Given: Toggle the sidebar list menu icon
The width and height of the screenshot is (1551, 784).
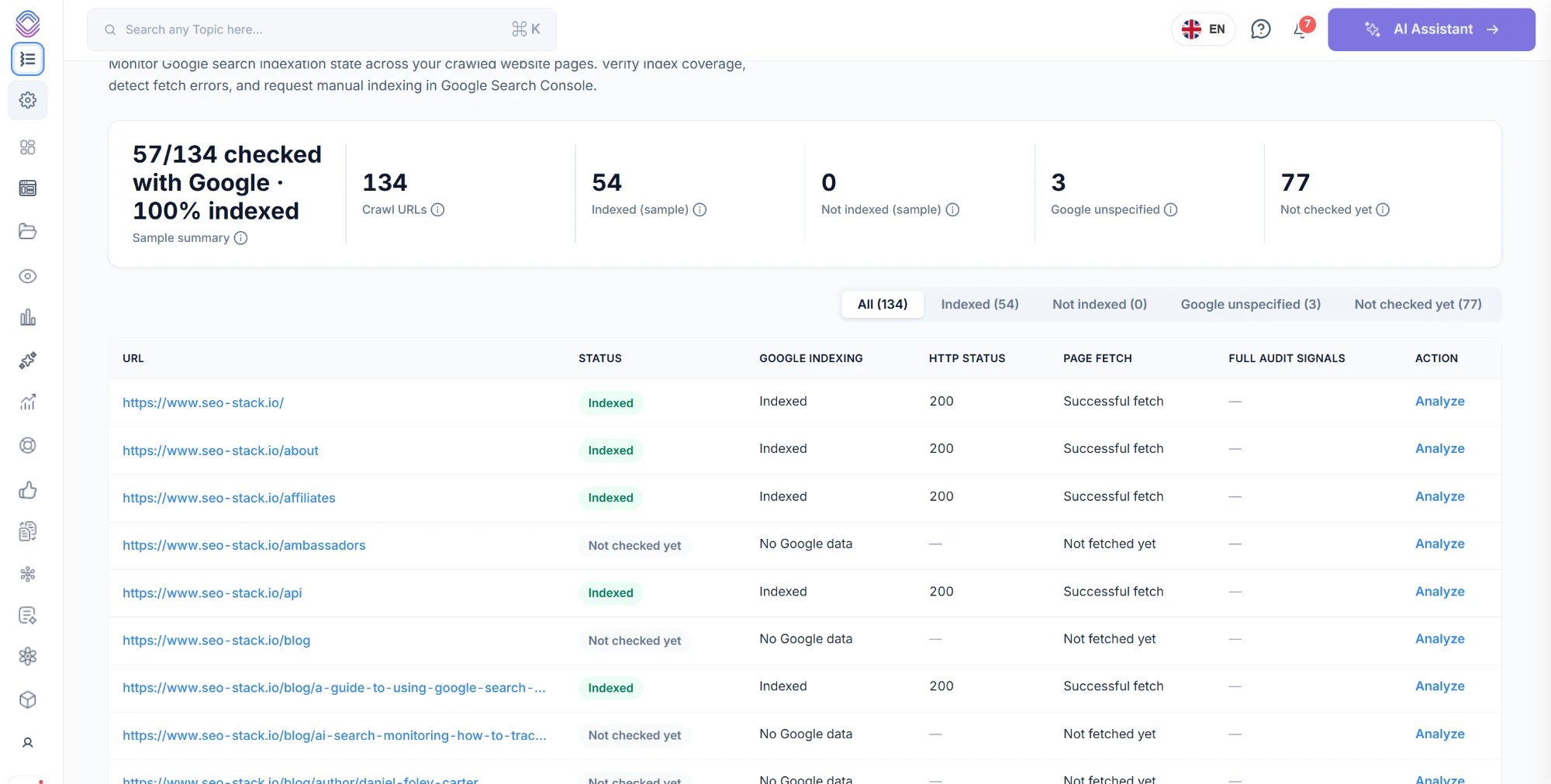Looking at the screenshot, I should click(28, 59).
